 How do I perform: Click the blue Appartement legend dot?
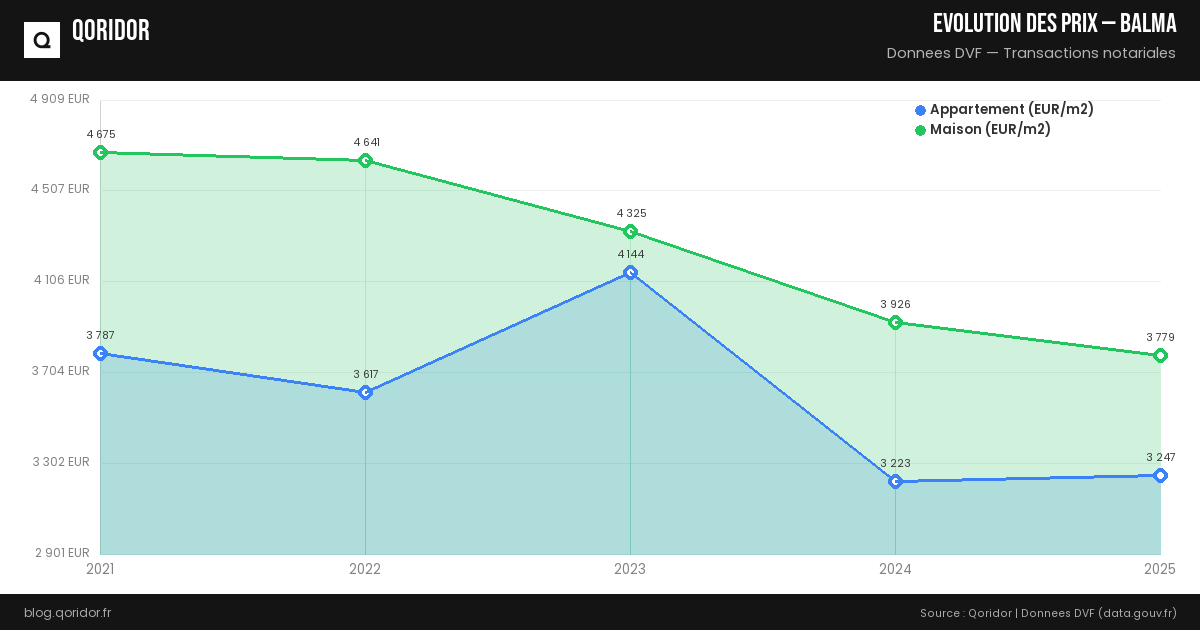pos(920,110)
